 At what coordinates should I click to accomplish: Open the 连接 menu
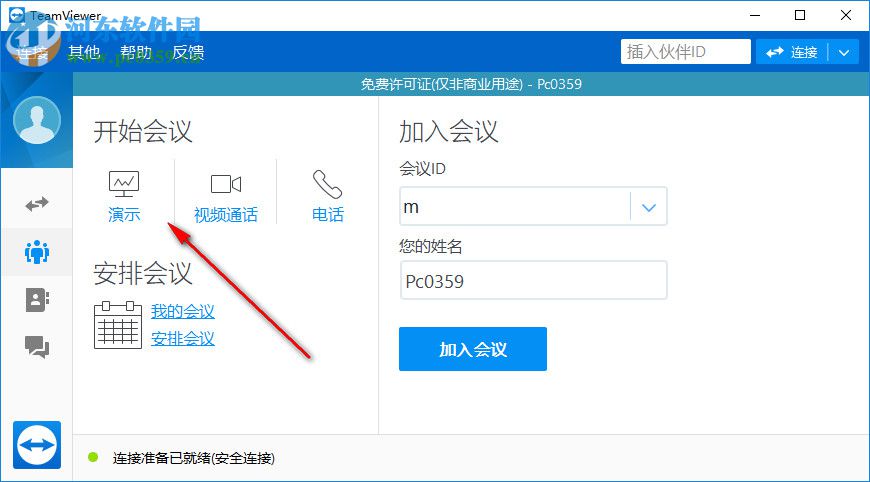click(x=32, y=53)
